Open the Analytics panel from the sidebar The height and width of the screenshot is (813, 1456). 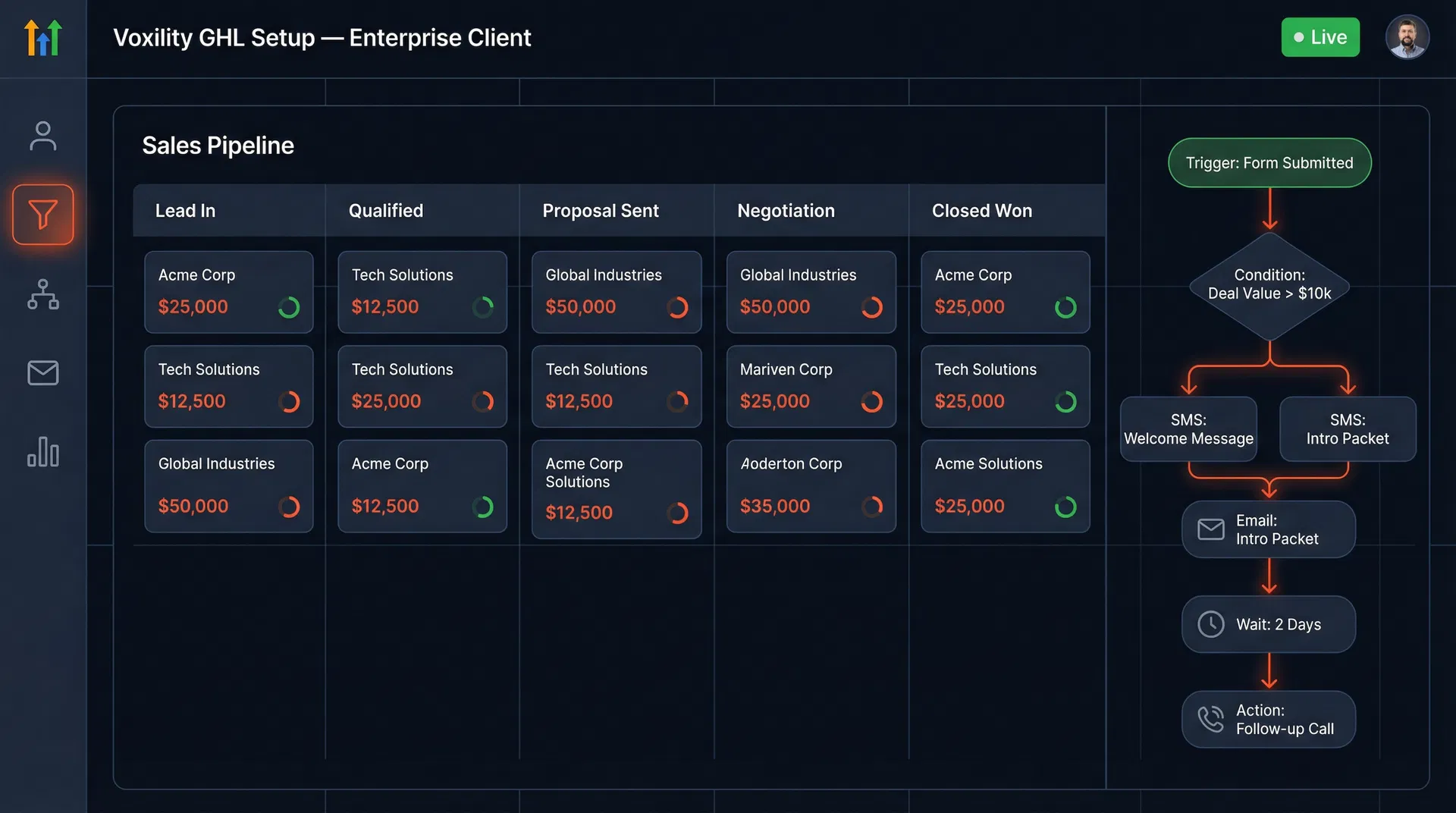click(x=43, y=453)
